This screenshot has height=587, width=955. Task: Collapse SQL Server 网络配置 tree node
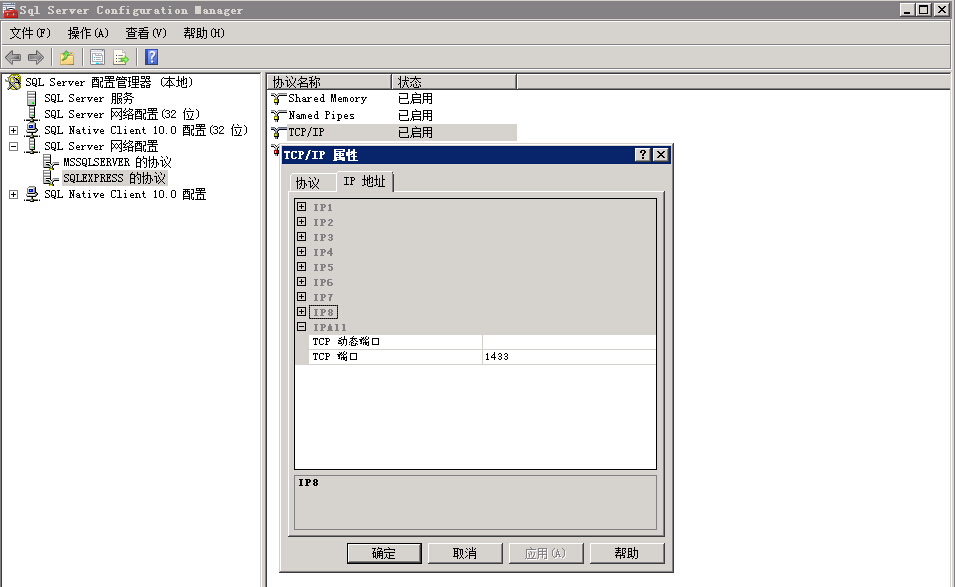point(13,146)
